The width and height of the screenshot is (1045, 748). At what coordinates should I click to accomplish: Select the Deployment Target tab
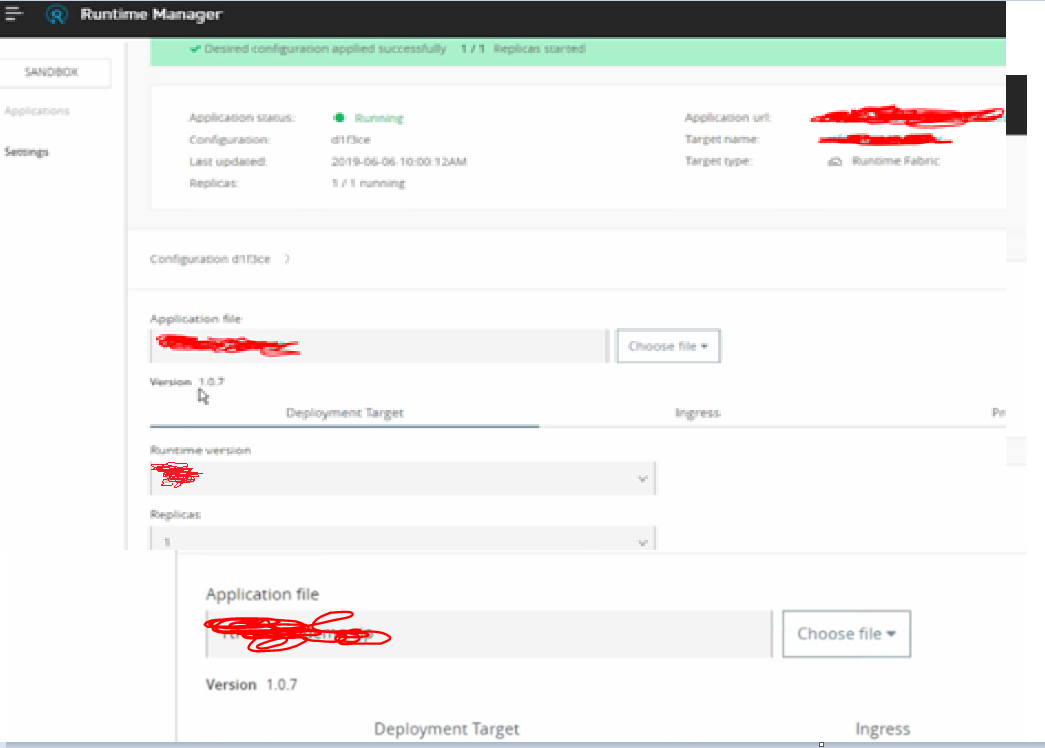pyautogui.click(x=345, y=413)
